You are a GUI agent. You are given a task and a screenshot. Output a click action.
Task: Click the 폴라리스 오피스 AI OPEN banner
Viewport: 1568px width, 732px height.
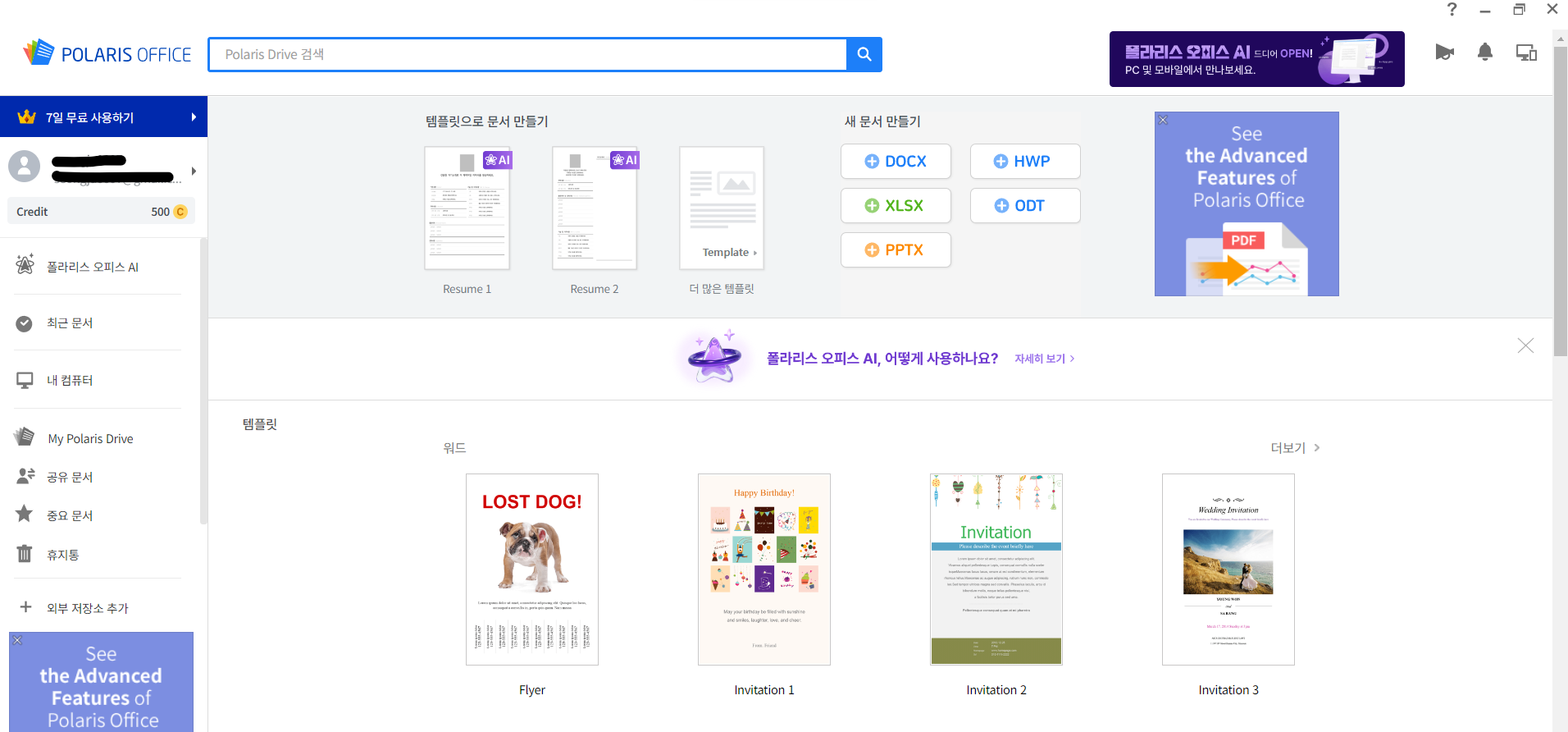coord(1257,59)
